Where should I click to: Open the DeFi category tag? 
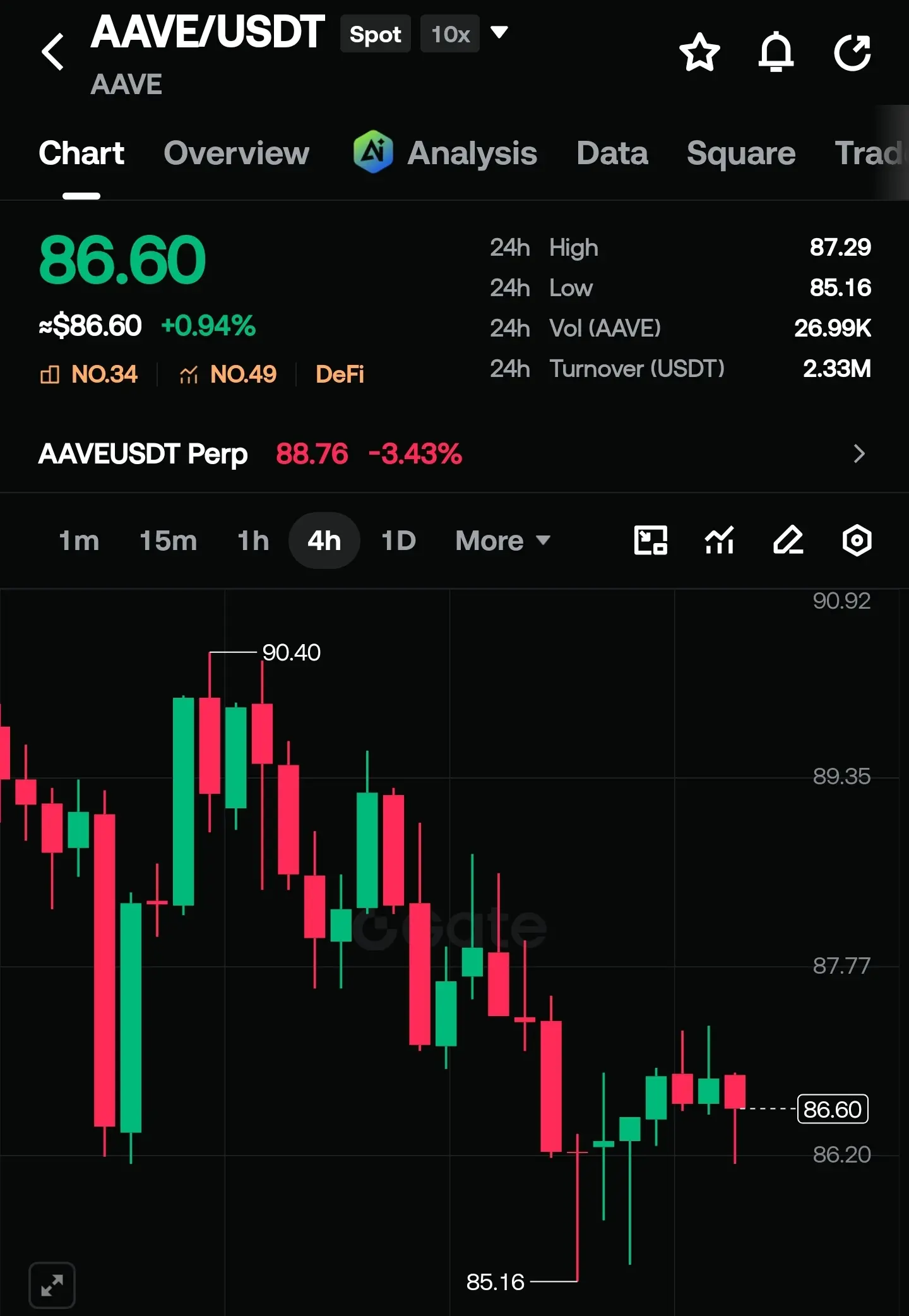click(340, 374)
